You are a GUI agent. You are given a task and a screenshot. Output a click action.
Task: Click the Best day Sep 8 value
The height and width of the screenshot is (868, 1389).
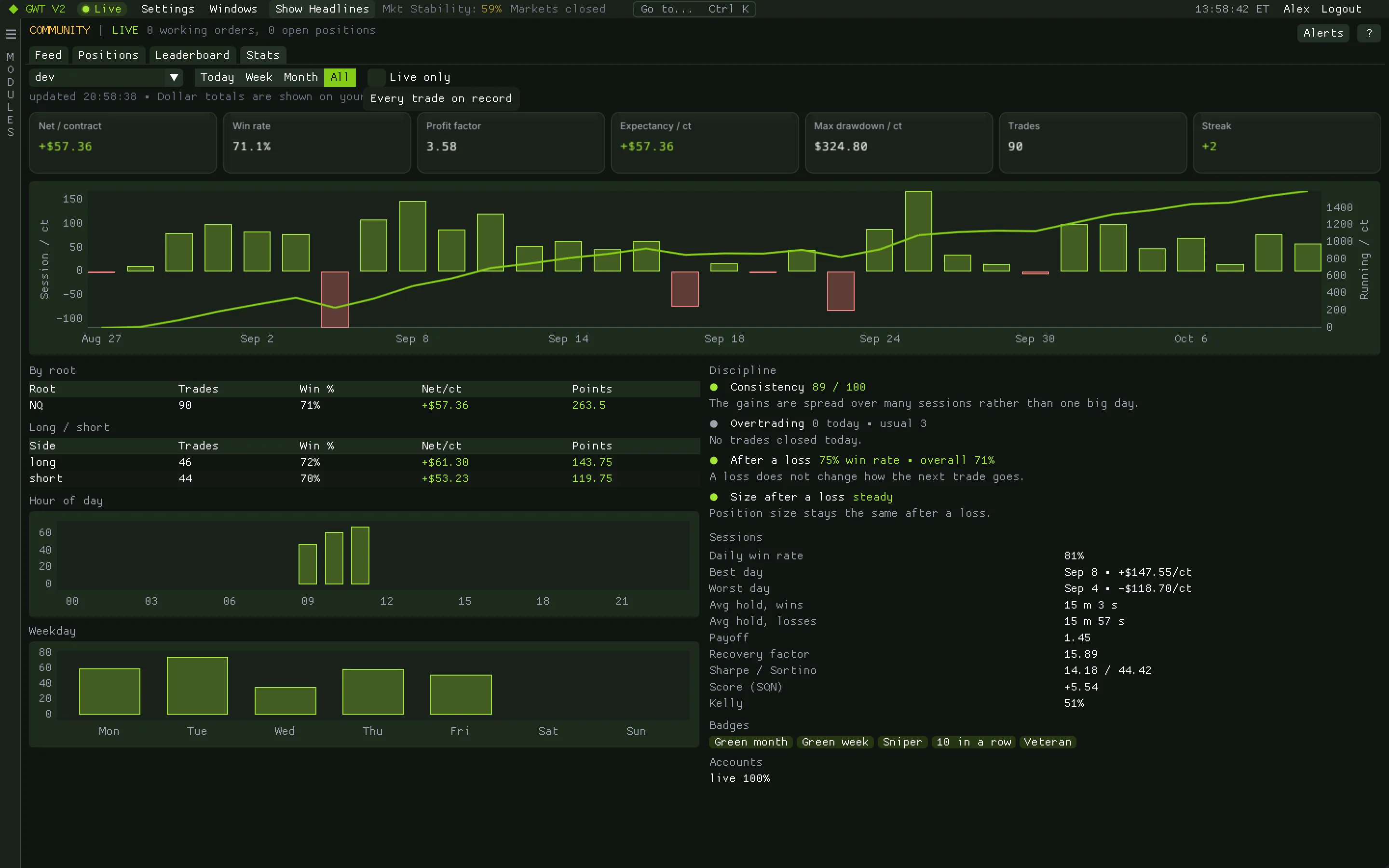point(1127,572)
